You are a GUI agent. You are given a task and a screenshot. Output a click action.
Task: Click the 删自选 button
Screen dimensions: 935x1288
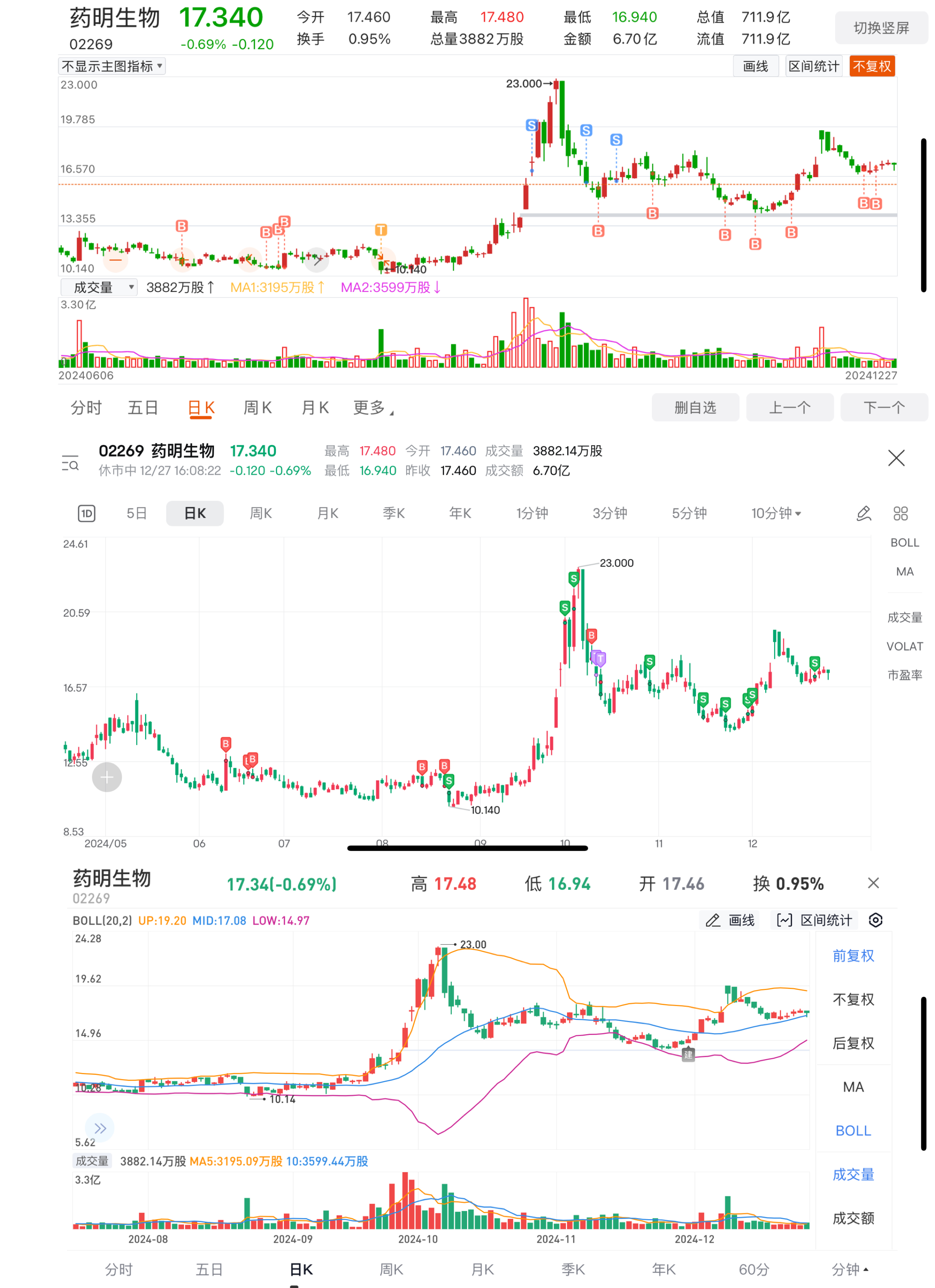pyautogui.click(x=695, y=408)
